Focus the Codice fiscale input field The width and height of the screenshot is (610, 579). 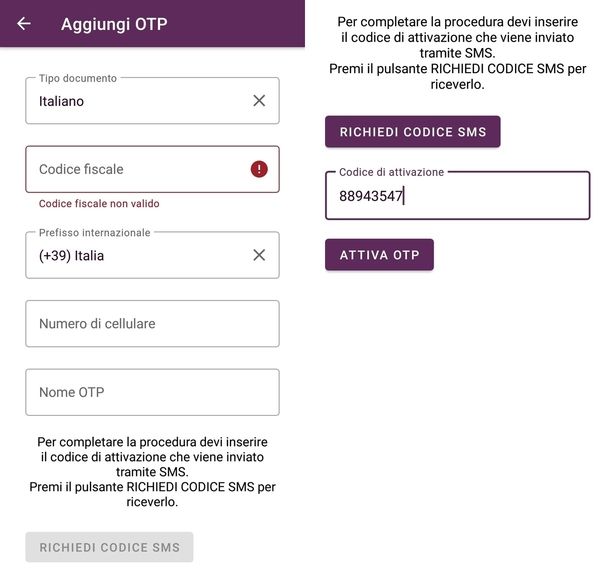152,169
